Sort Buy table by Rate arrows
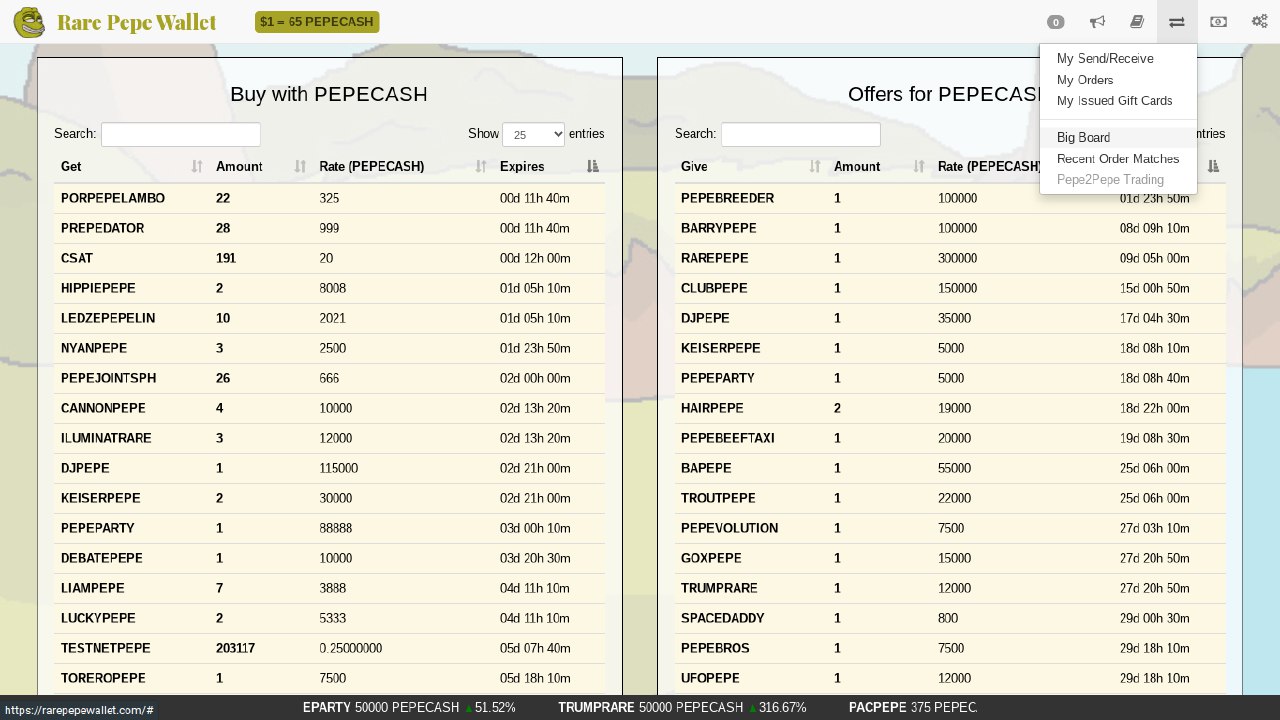Viewport: 1280px width, 720px height. 481,167
